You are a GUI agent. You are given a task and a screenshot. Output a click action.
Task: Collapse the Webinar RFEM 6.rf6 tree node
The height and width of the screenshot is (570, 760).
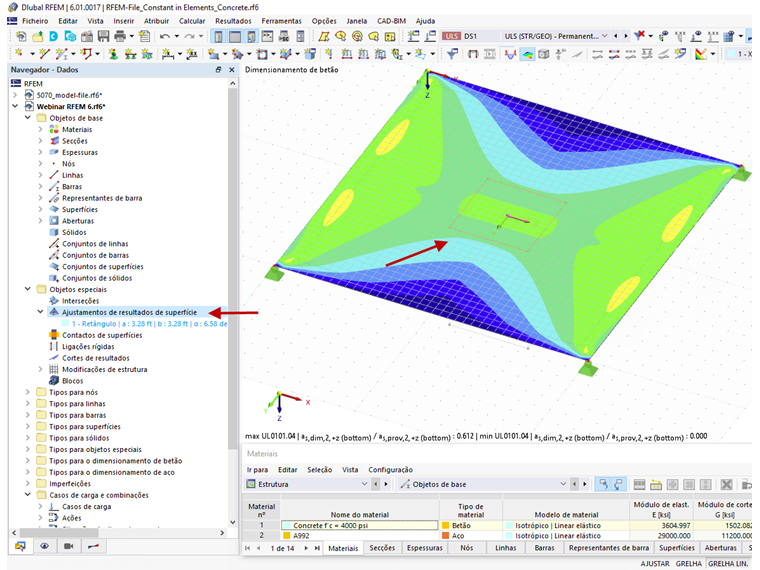coord(15,106)
